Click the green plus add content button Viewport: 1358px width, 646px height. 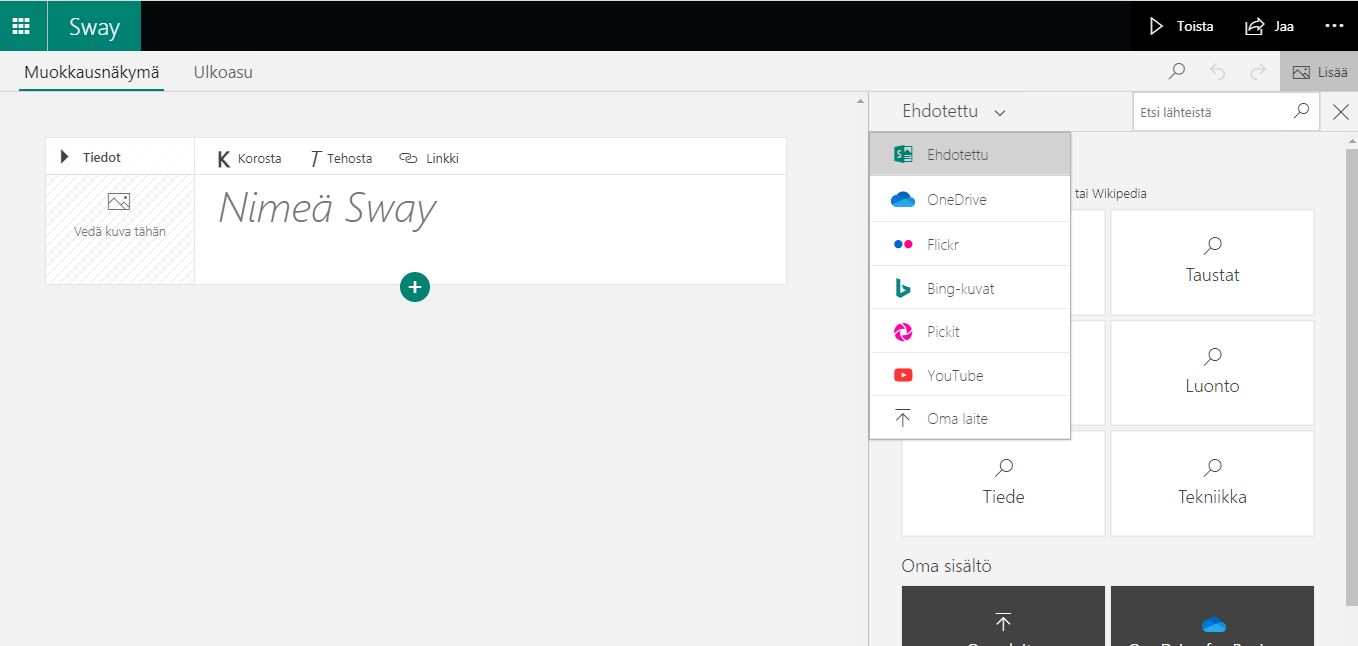point(414,287)
